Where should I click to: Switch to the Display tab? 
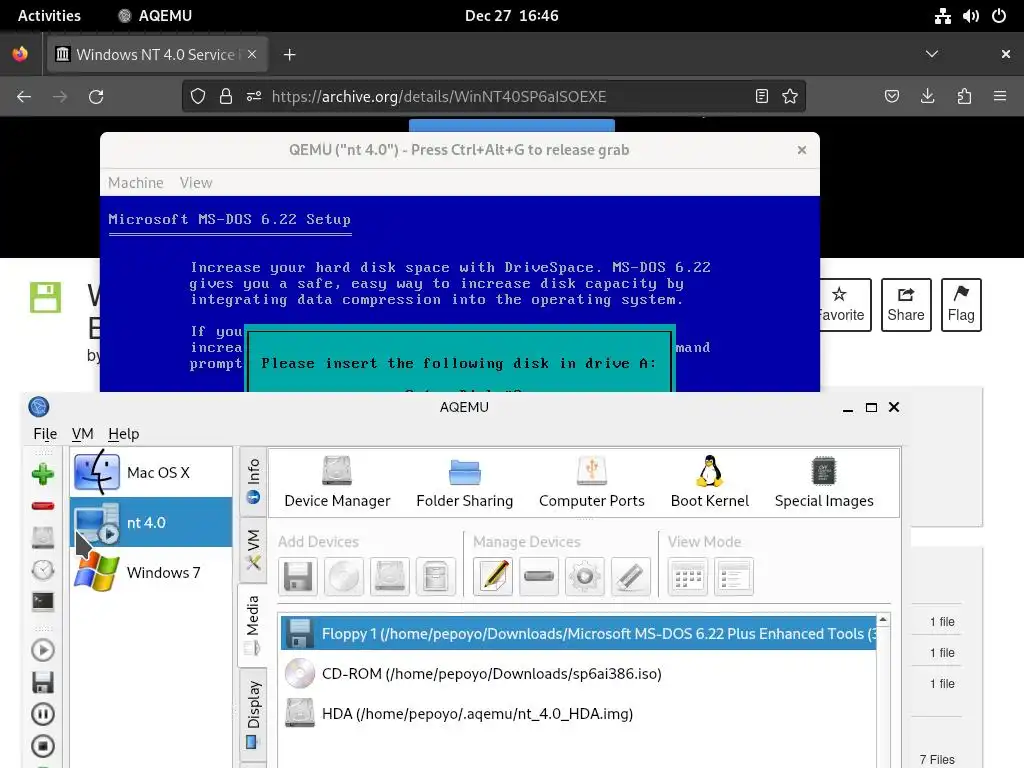click(253, 714)
